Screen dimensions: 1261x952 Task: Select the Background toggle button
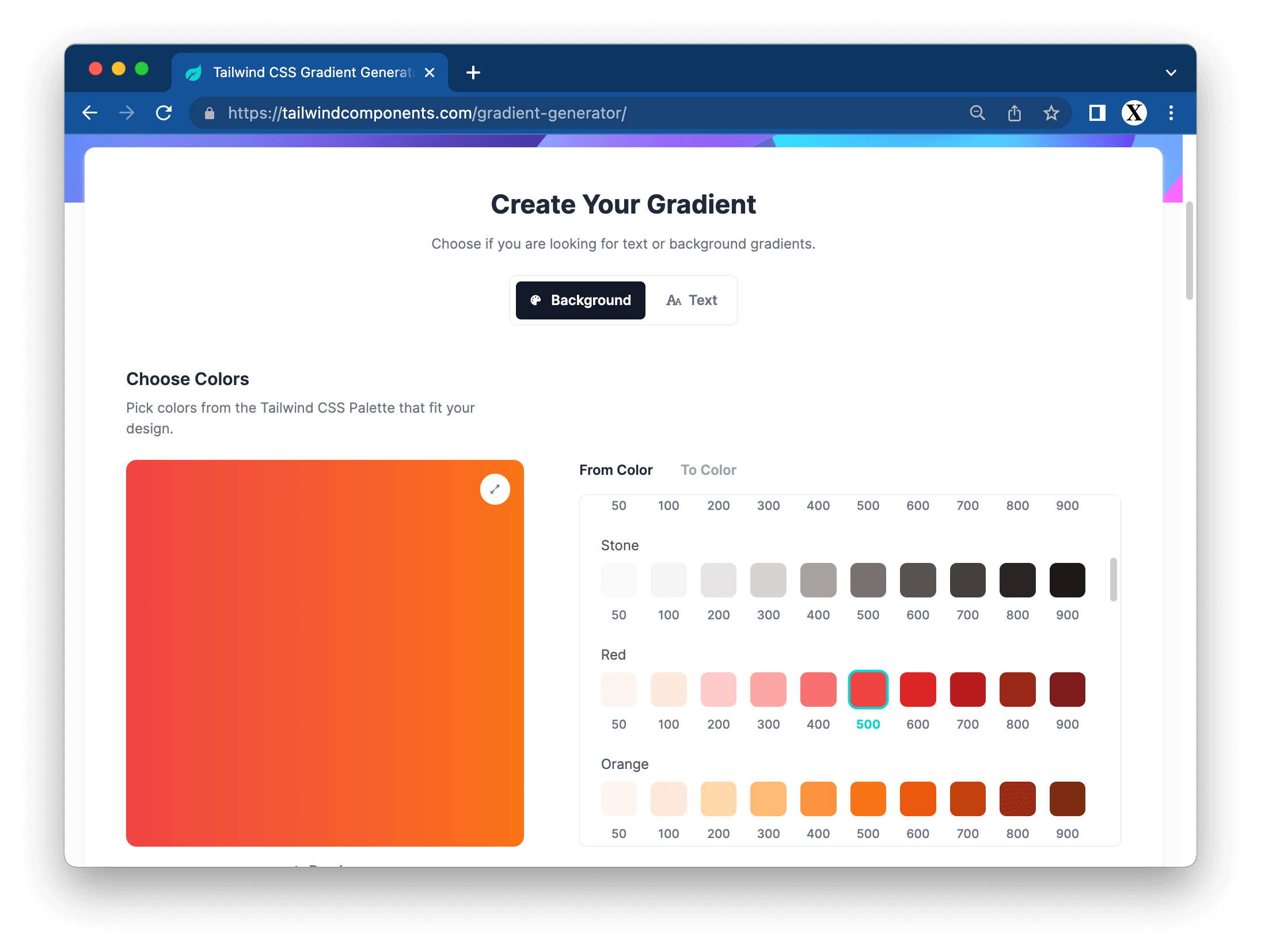[x=580, y=300]
